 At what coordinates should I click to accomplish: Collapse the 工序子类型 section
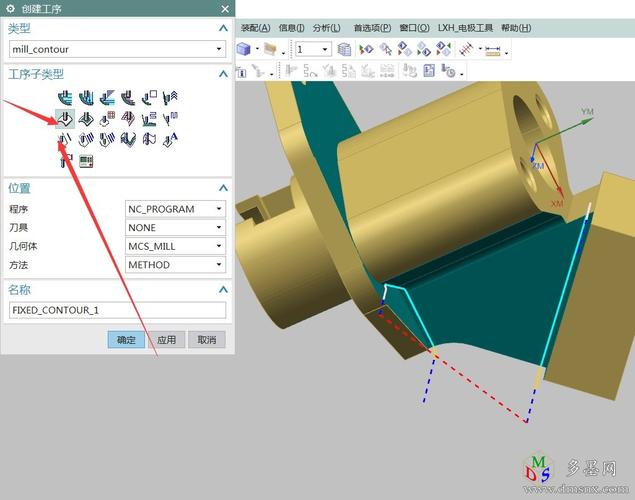[223, 74]
